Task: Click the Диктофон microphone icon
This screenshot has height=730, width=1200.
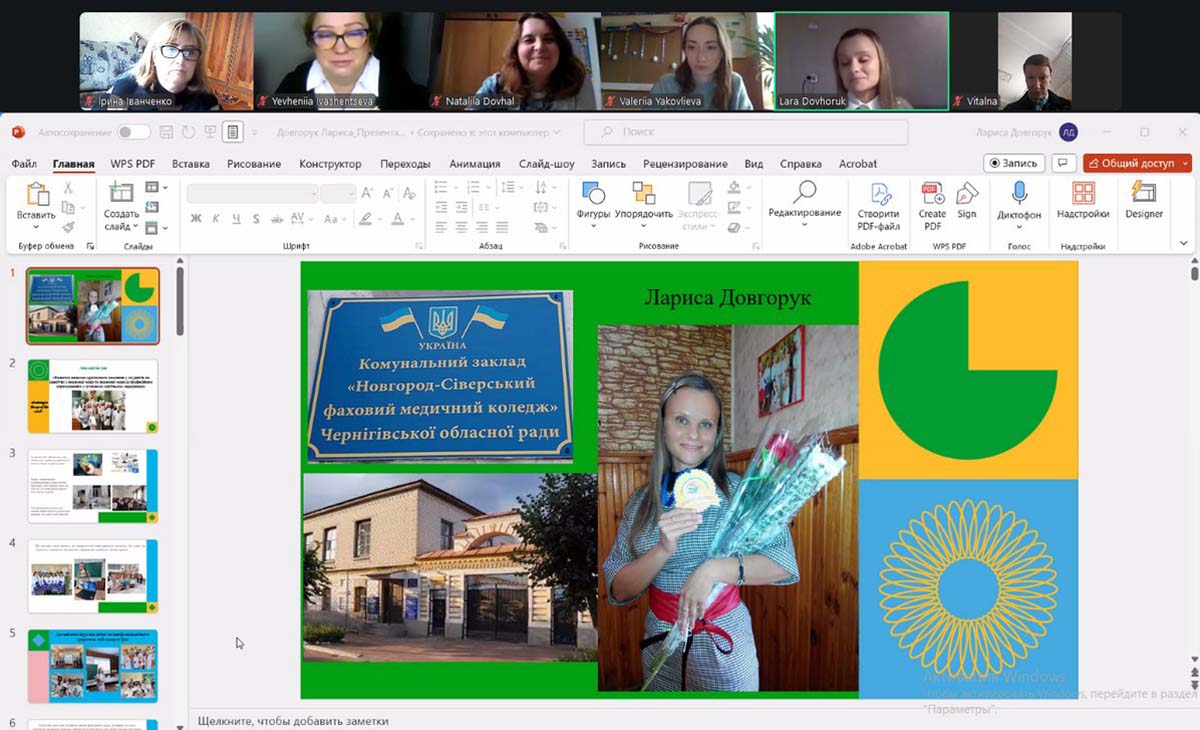Action: pyautogui.click(x=1019, y=194)
